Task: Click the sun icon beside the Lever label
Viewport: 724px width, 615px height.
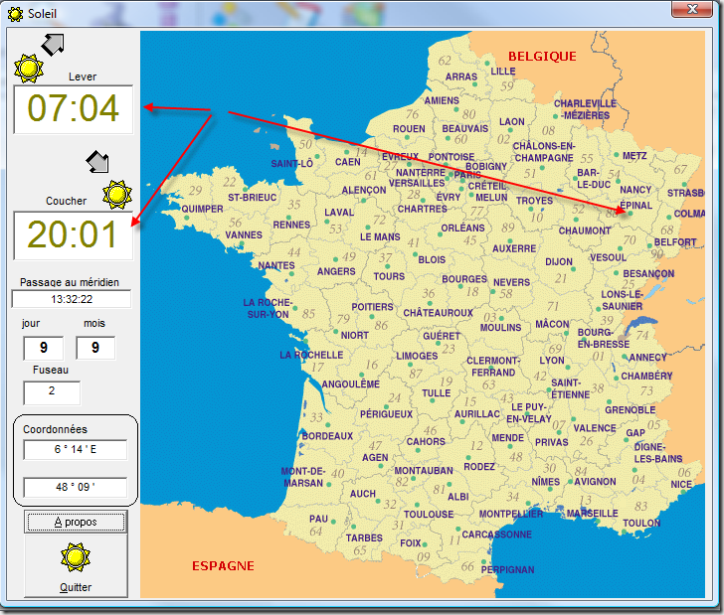Action: pyautogui.click(x=29, y=68)
